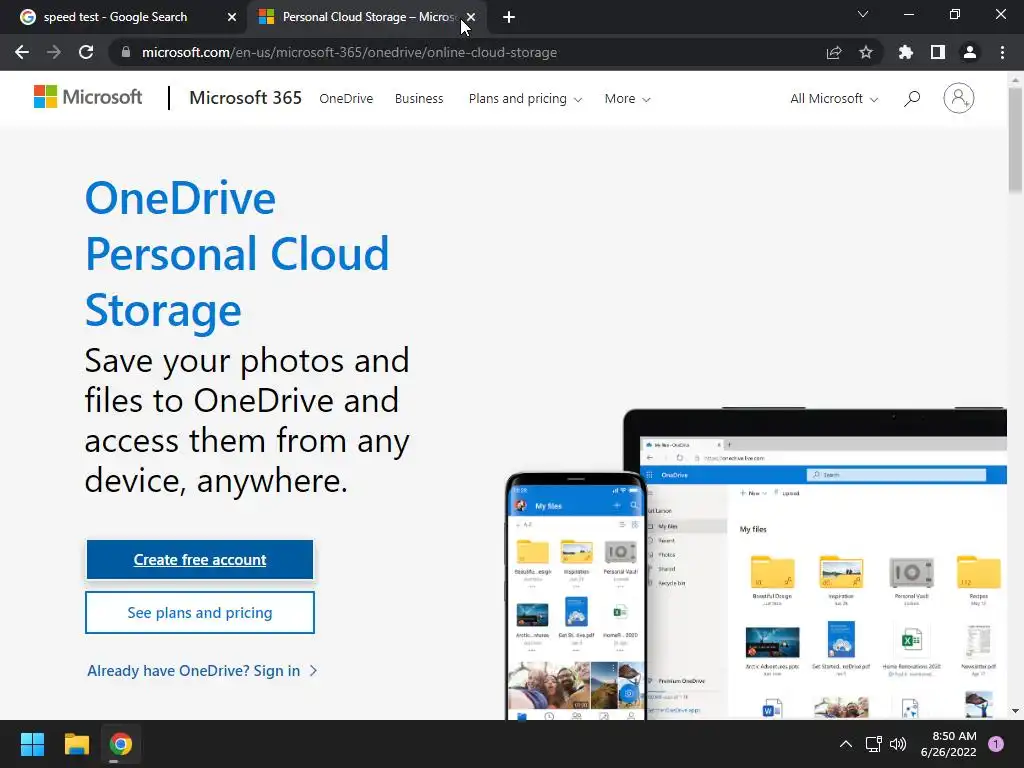1024x768 pixels.
Task: Click the page vertical scrollbar thumb
Action: [1015, 140]
